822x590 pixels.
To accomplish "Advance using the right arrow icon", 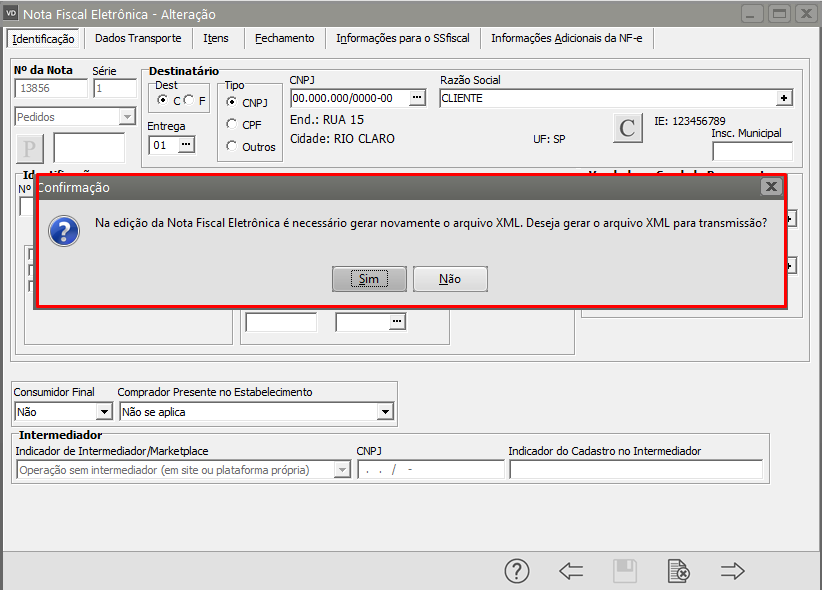I will [x=733, y=571].
